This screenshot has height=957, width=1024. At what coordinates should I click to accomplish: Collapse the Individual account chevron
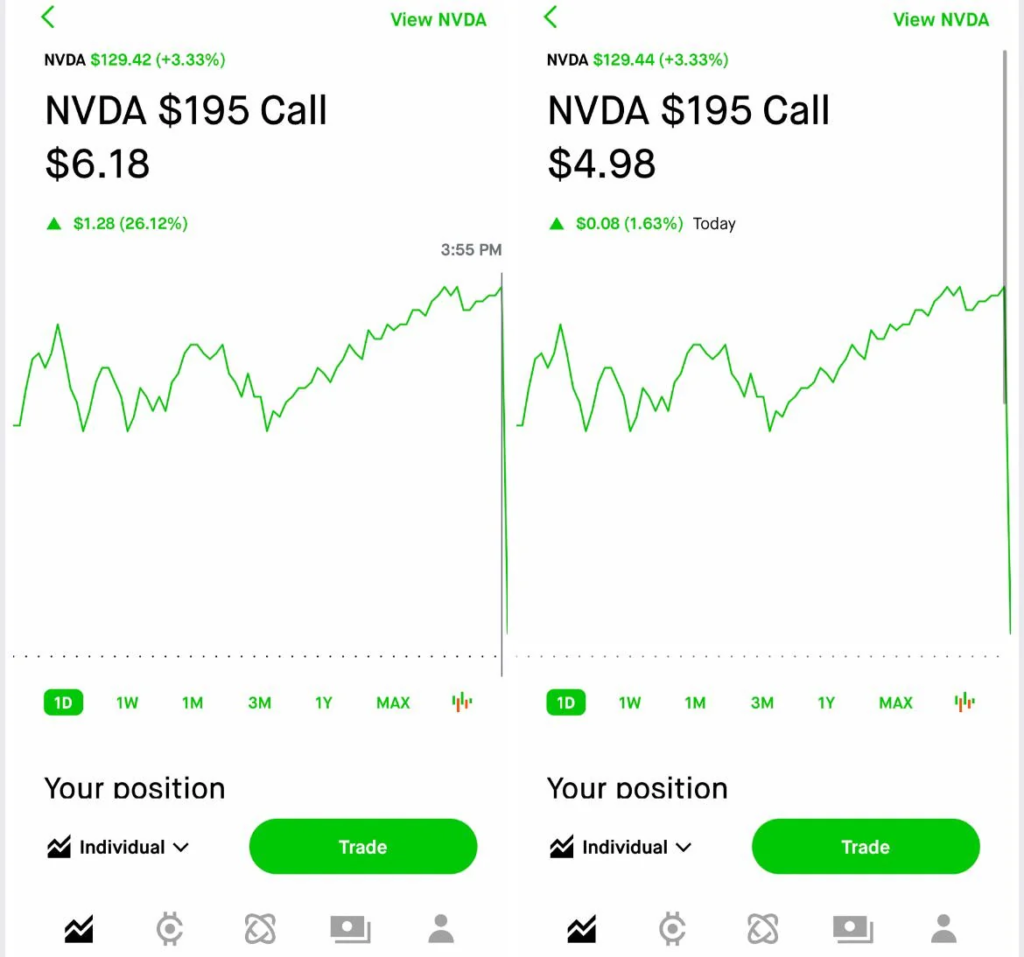tap(183, 848)
